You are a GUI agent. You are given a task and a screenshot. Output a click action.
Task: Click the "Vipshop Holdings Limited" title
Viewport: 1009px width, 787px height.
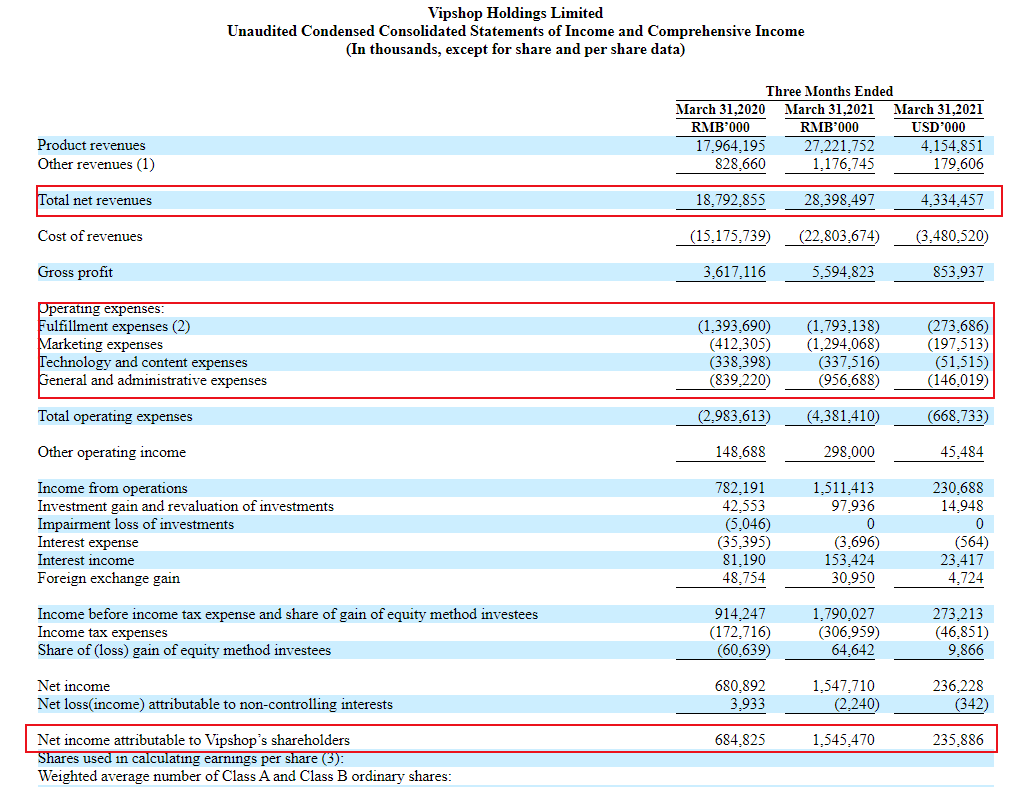[515, 13]
